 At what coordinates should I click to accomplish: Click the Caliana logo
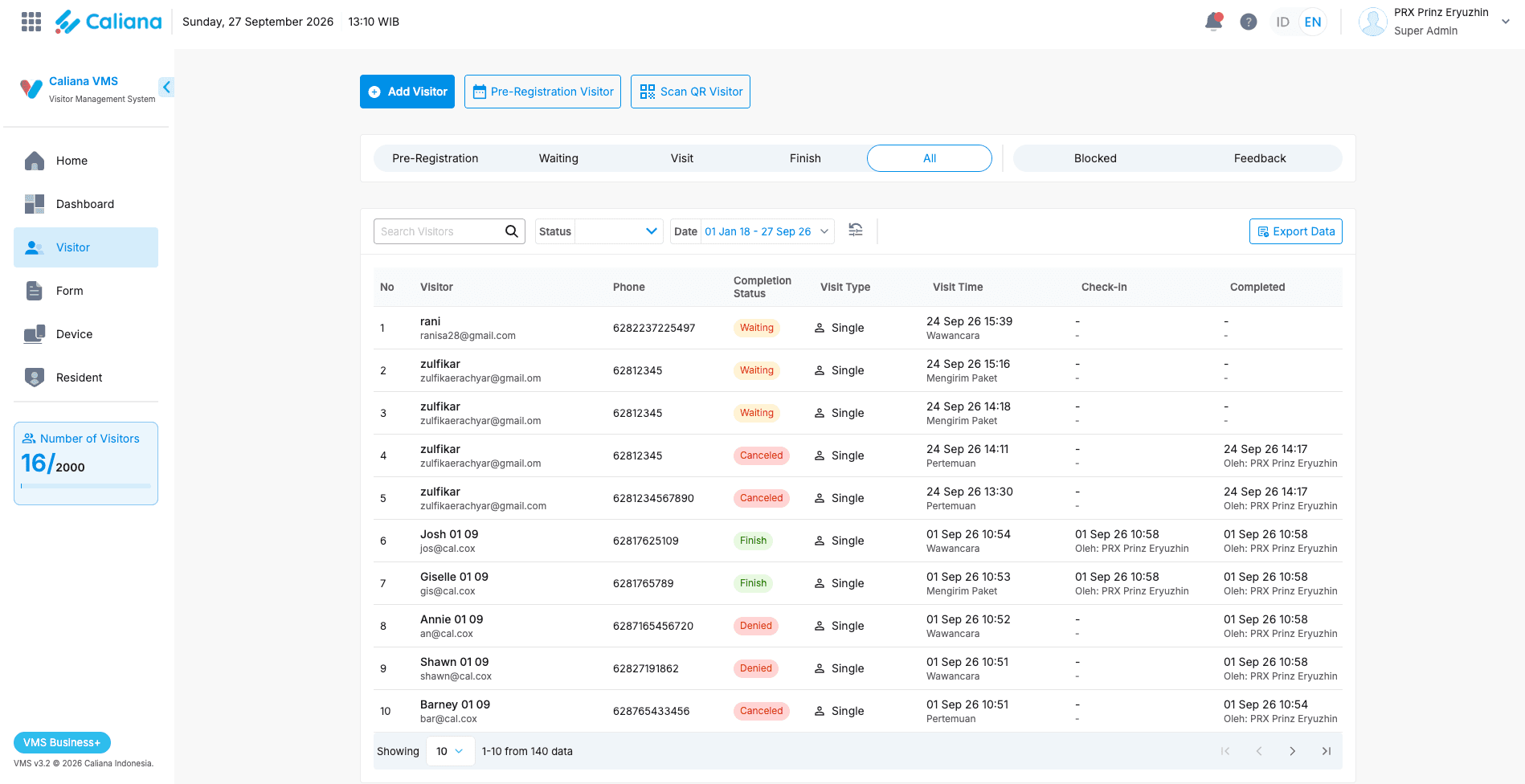[108, 22]
